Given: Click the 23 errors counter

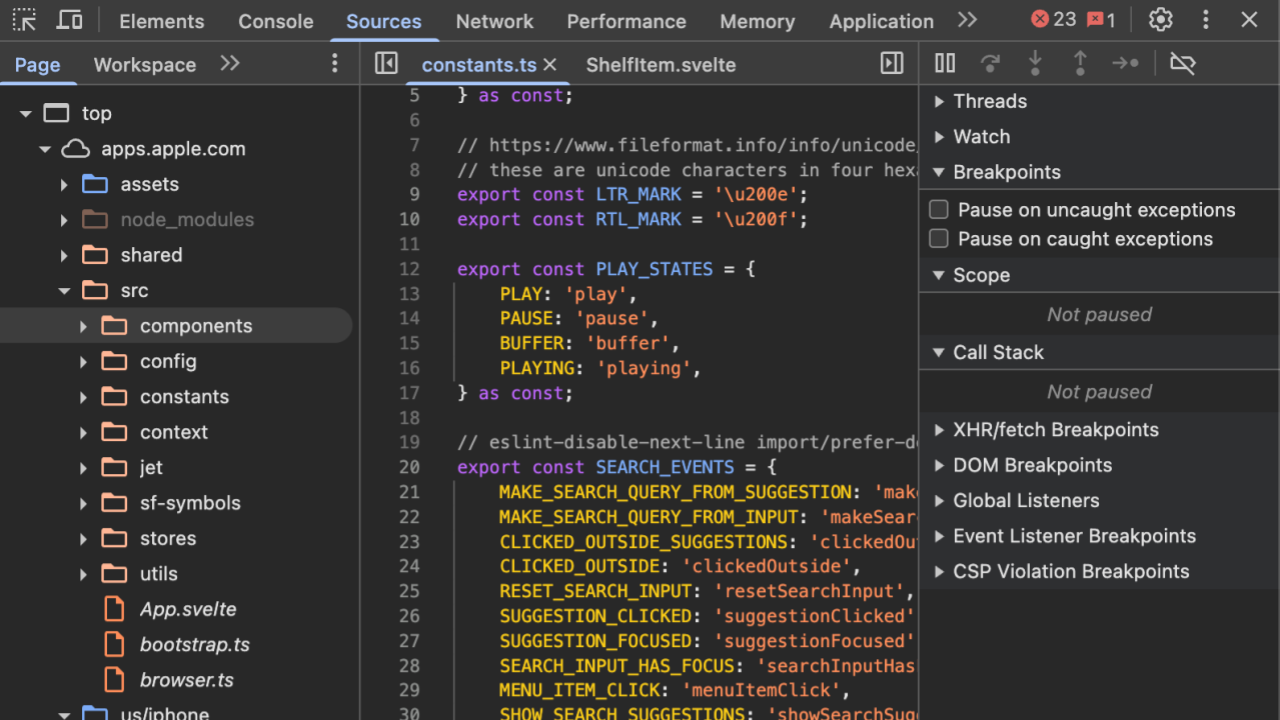Looking at the screenshot, I should (1054, 20).
